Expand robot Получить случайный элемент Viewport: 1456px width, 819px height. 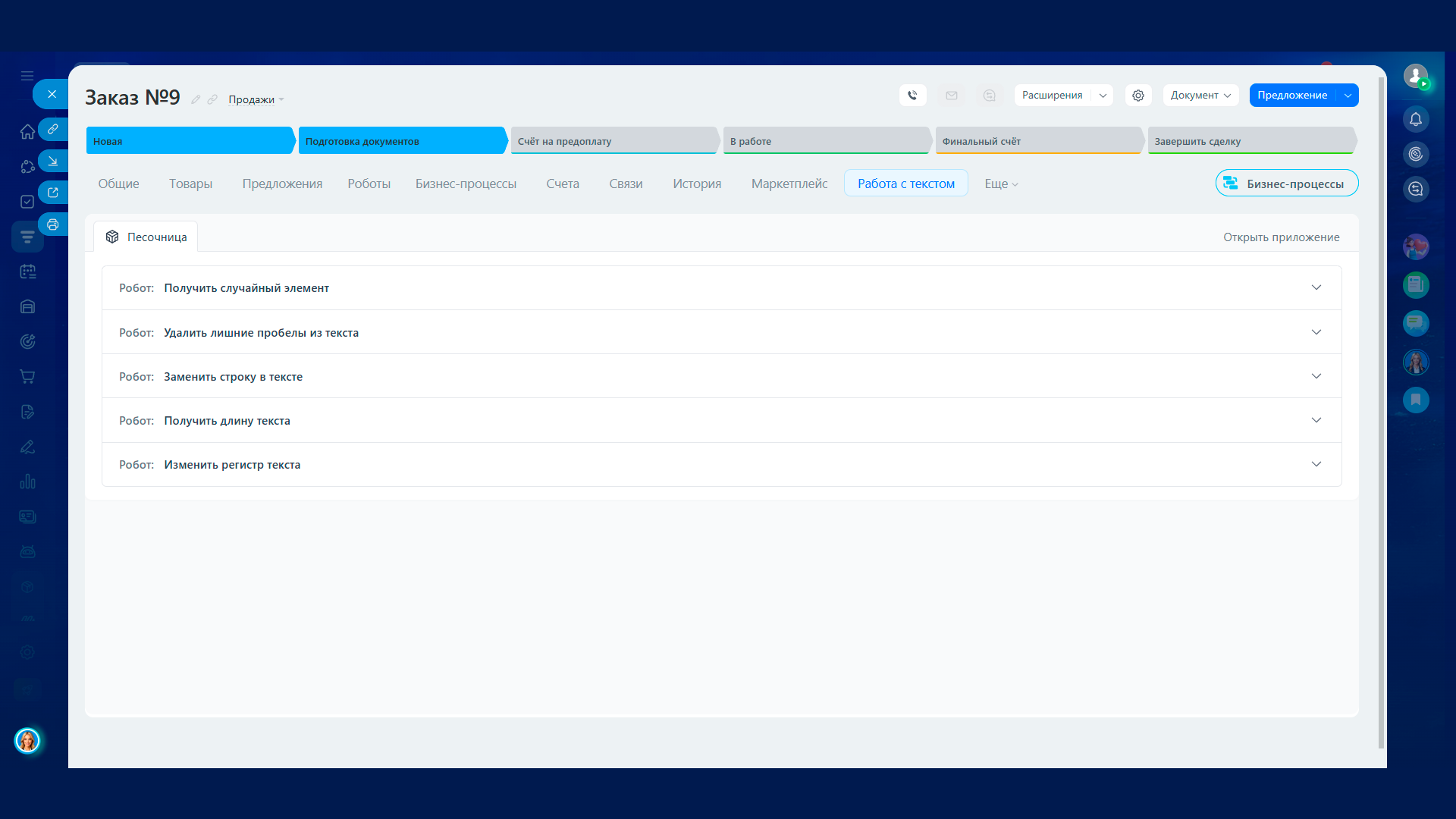coord(1316,287)
